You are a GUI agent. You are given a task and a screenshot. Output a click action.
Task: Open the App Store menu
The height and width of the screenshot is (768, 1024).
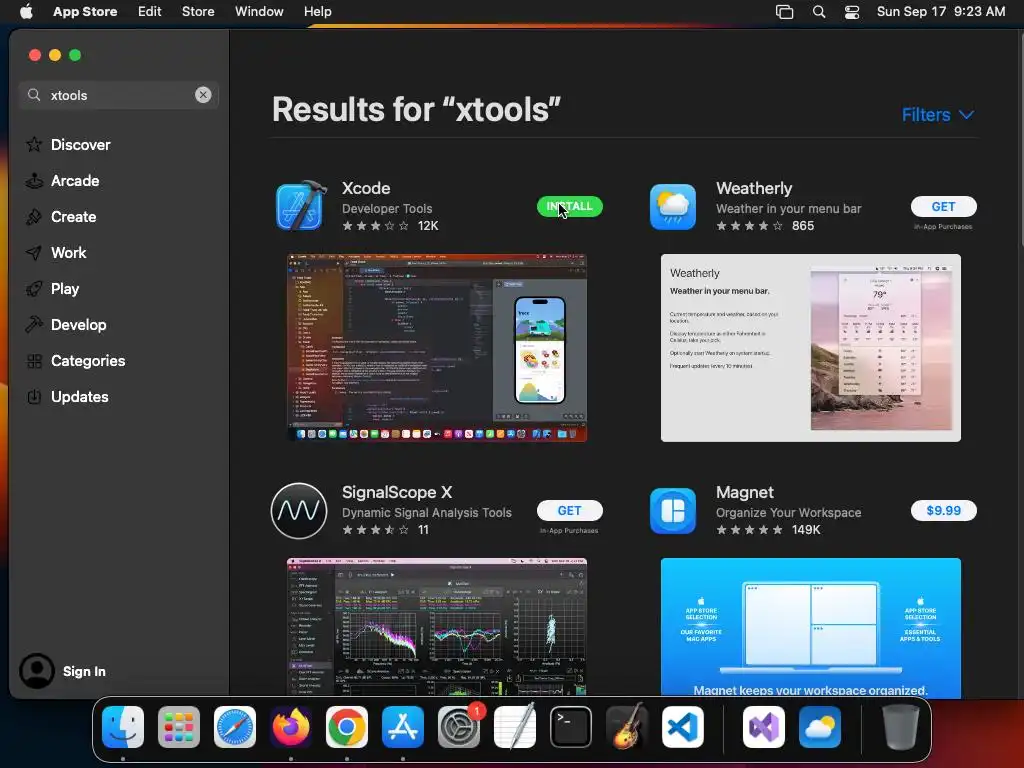point(85,12)
